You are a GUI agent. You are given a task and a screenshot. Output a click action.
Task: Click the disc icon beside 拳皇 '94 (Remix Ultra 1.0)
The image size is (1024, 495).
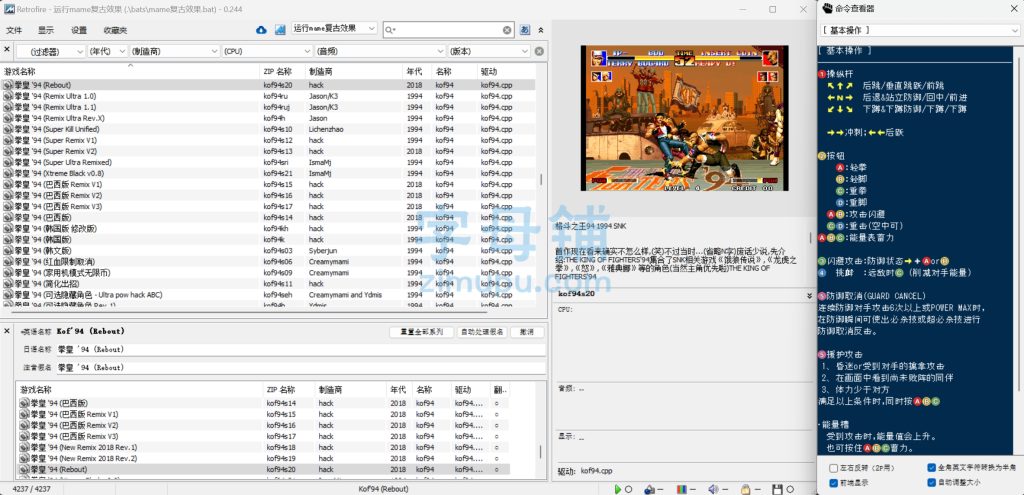8,96
